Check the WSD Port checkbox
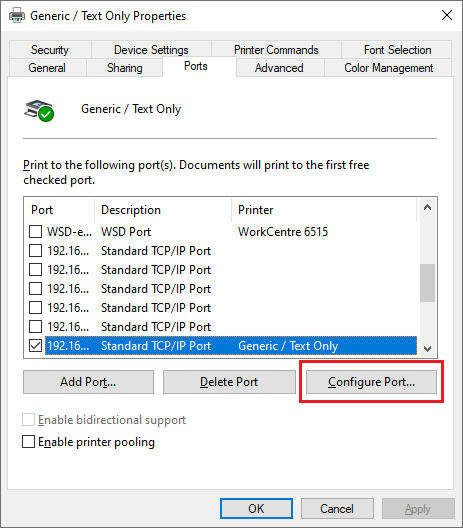The width and height of the screenshot is (463, 528). (x=36, y=232)
